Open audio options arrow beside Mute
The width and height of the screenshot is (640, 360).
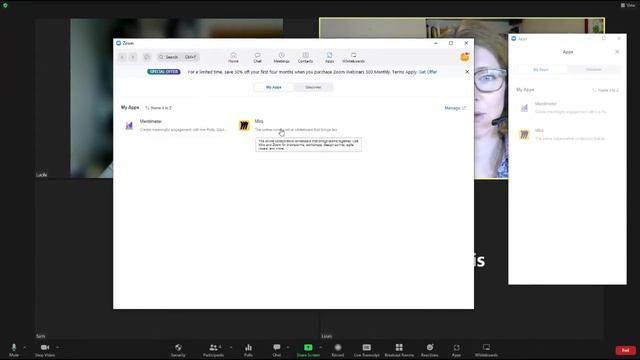coord(24,347)
